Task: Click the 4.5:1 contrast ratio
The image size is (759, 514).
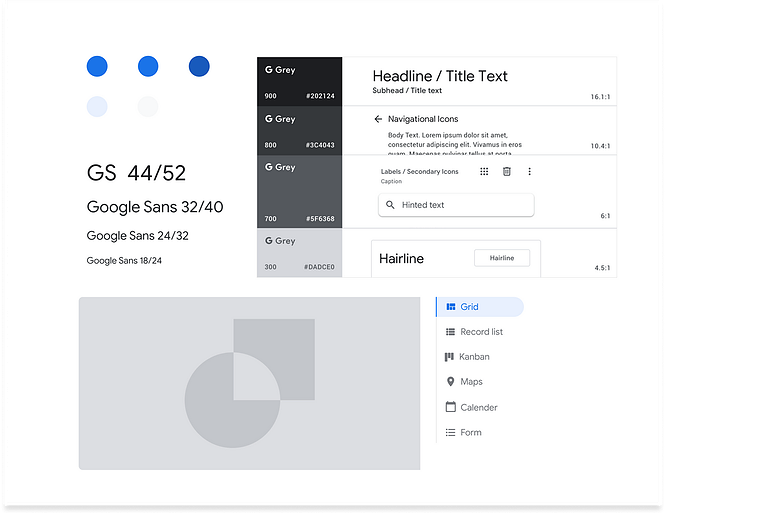Action: click(x=602, y=268)
